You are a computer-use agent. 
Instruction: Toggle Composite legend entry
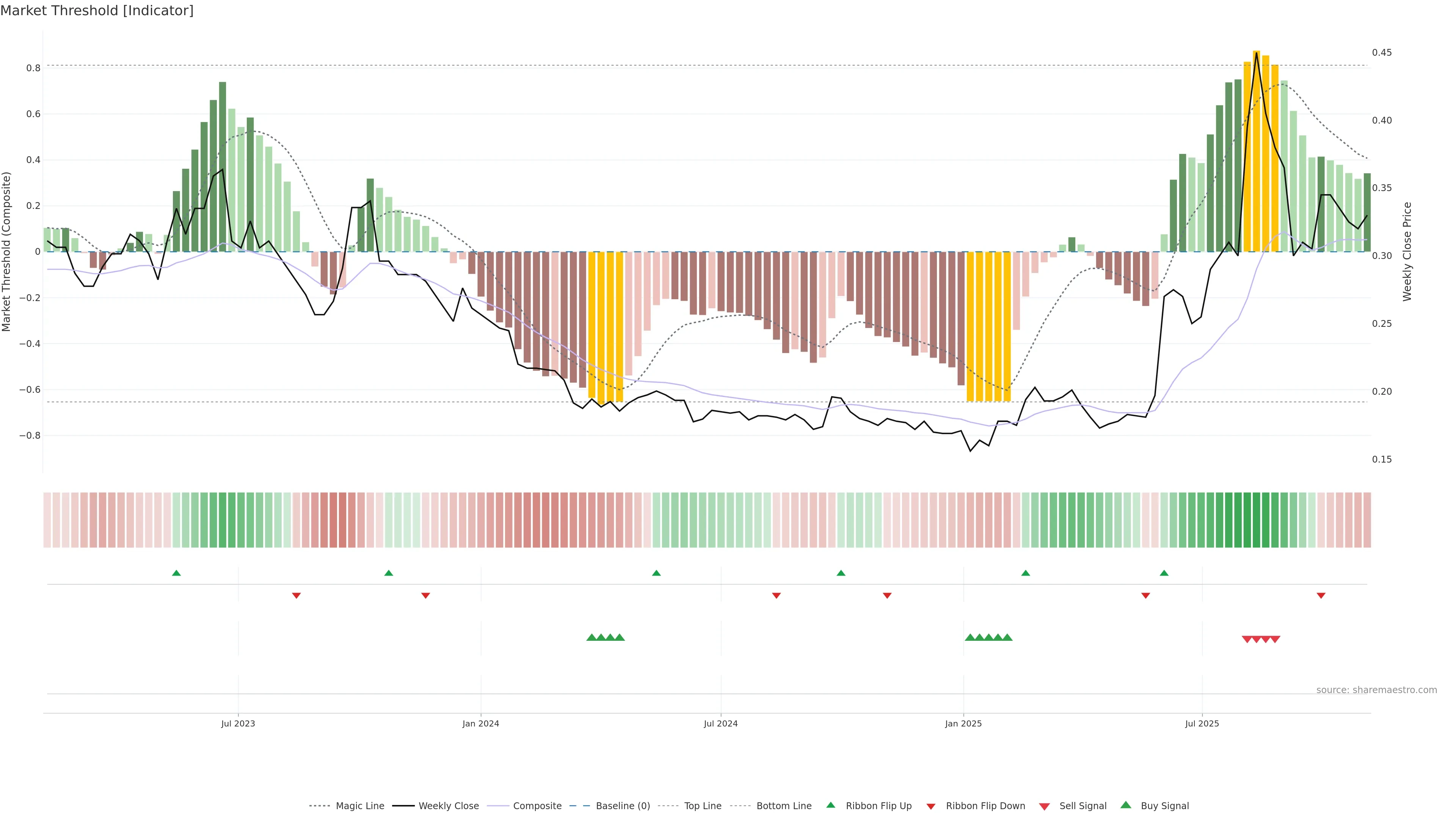(x=537, y=806)
